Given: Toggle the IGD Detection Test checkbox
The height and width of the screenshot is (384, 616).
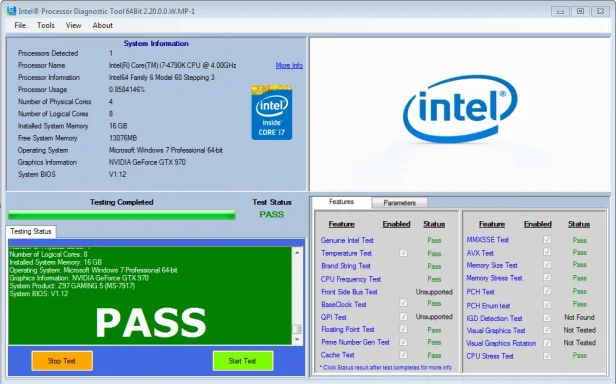Looking at the screenshot, I should click(x=546, y=317).
